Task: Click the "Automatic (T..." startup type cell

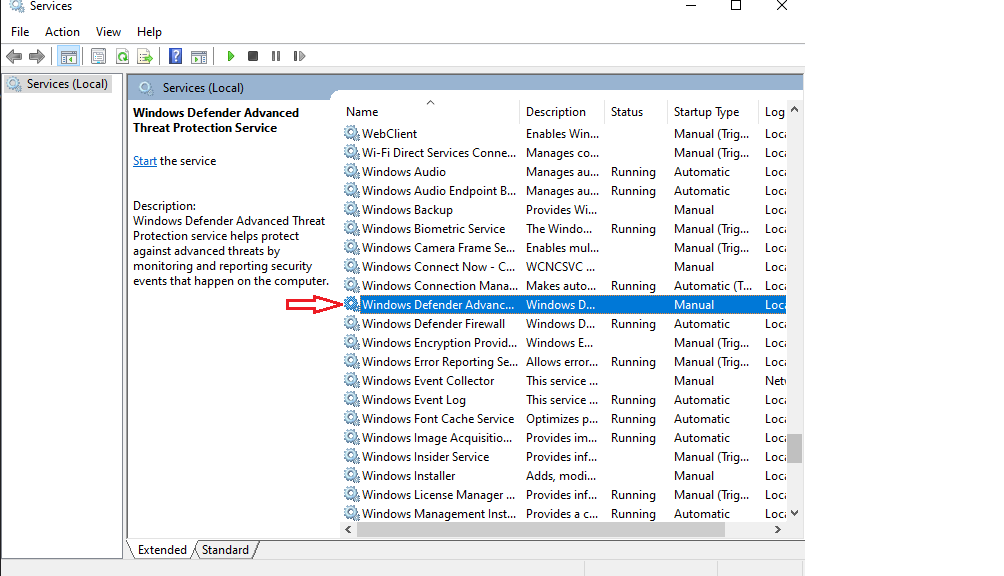Action: tap(713, 285)
